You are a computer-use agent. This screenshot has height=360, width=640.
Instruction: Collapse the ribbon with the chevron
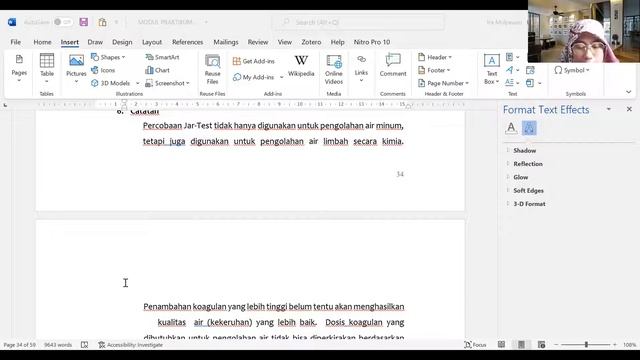click(629, 92)
